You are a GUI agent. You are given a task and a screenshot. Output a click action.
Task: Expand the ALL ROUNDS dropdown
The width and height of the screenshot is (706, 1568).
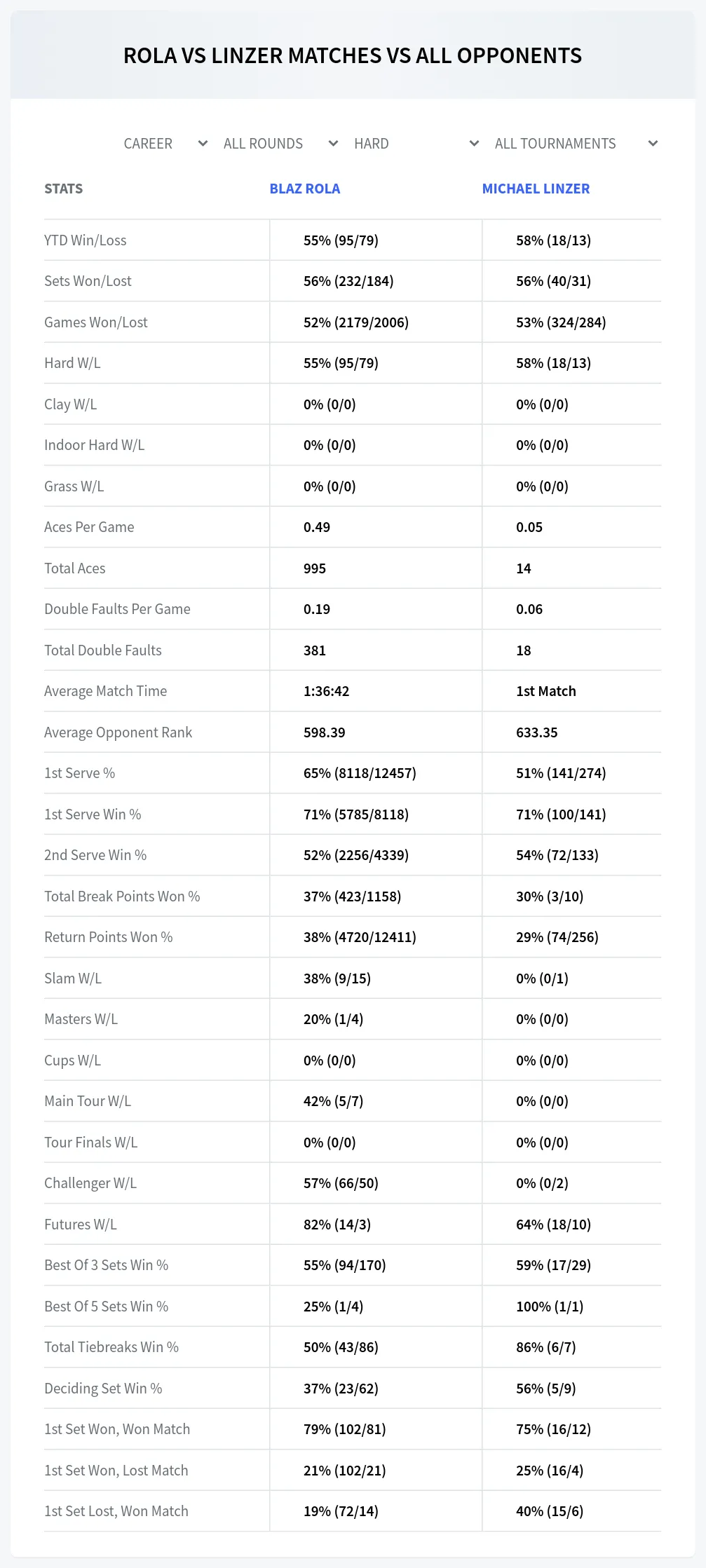tap(280, 144)
